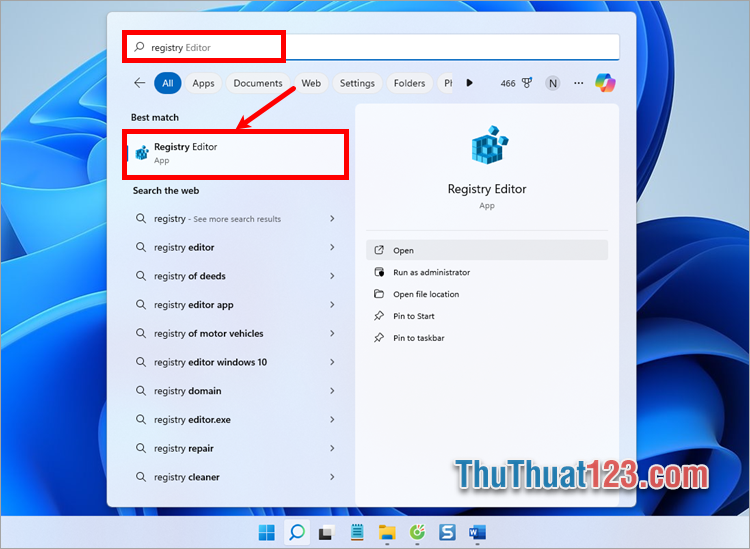Expand the 'registry of motor vehicles' chevron

point(332,333)
